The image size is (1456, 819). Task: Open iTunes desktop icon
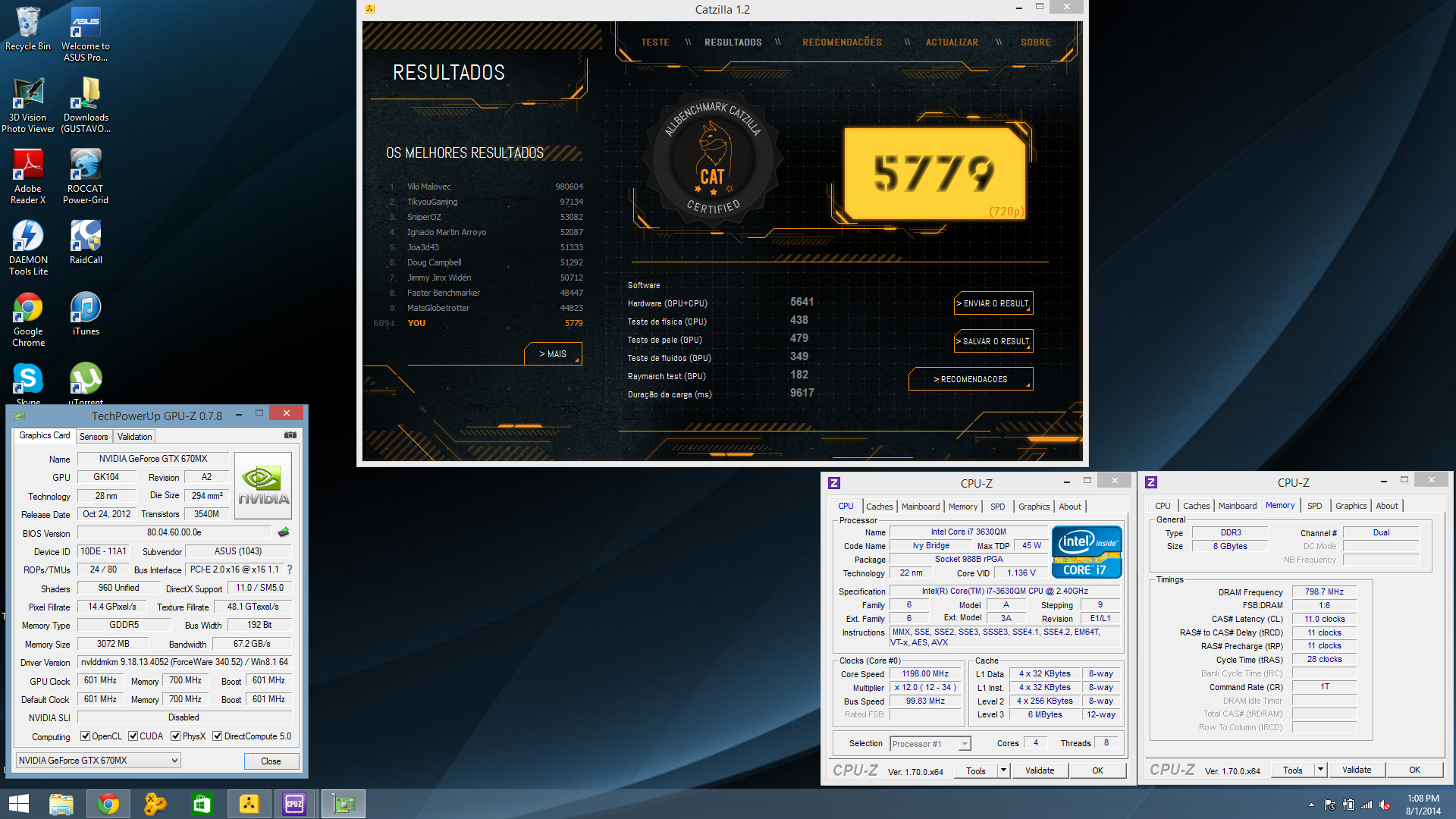coord(86,313)
